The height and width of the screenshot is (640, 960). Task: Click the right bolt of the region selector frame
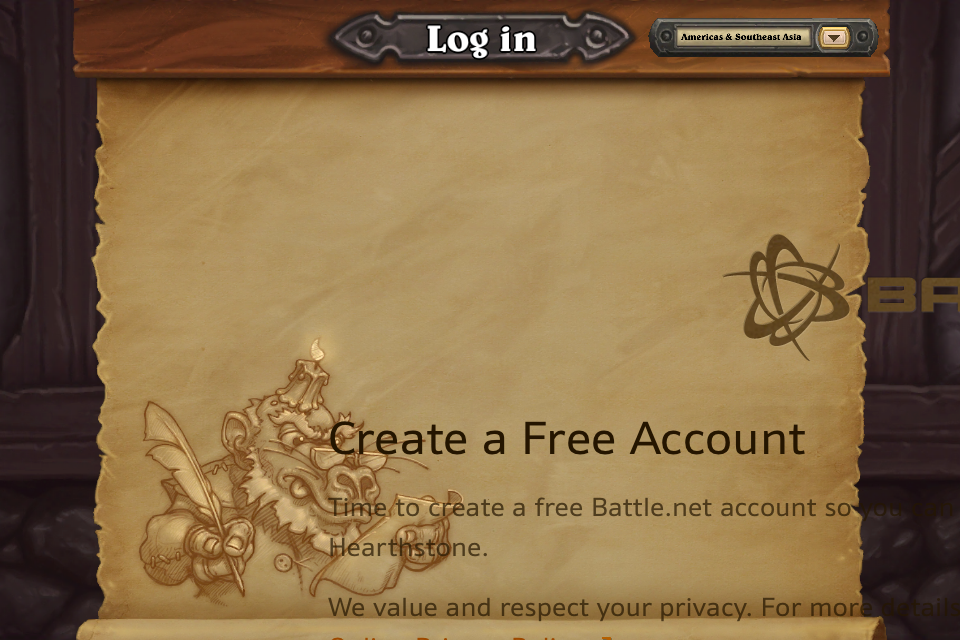point(863,36)
